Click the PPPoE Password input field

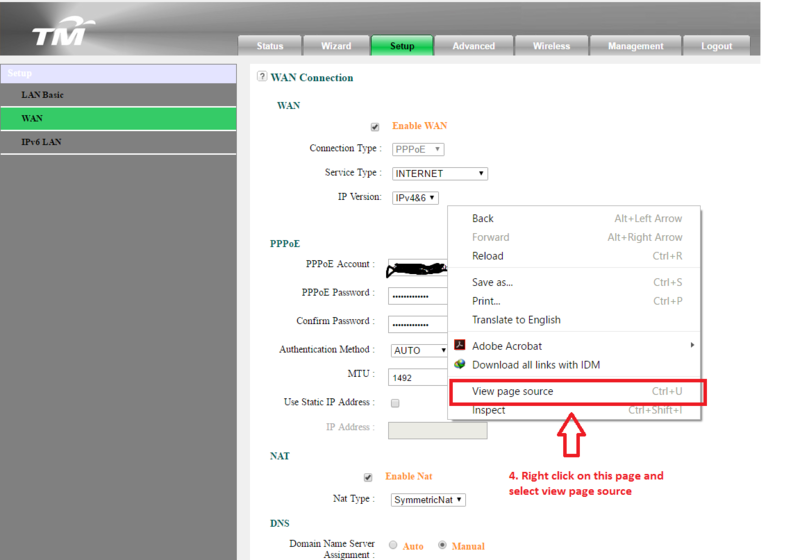click(418, 297)
